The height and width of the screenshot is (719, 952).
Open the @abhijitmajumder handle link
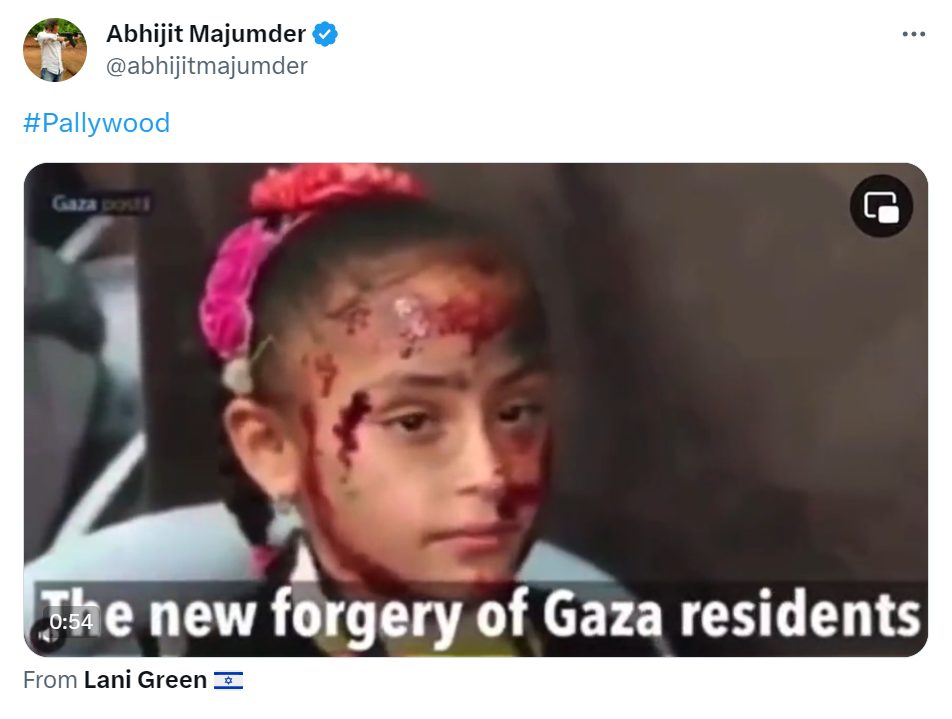[x=207, y=66]
